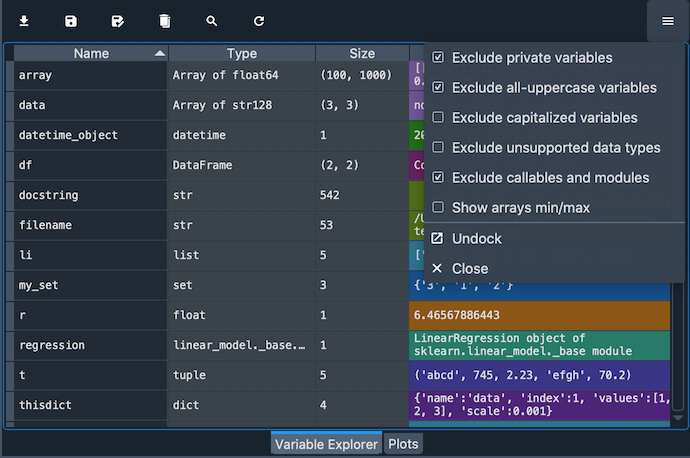Click the search variables magnifier icon

[x=212, y=21]
